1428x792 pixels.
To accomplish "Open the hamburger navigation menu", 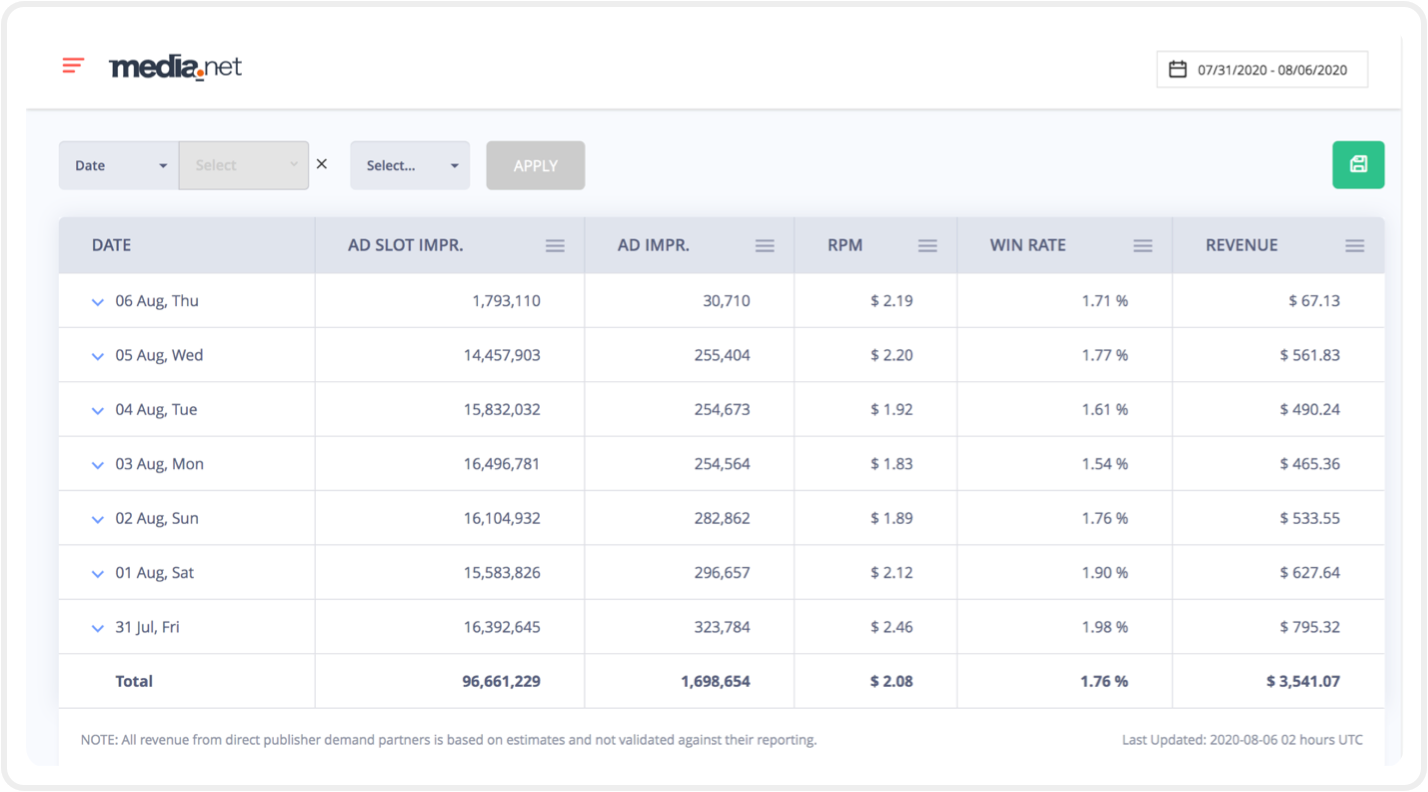I will 73,66.
